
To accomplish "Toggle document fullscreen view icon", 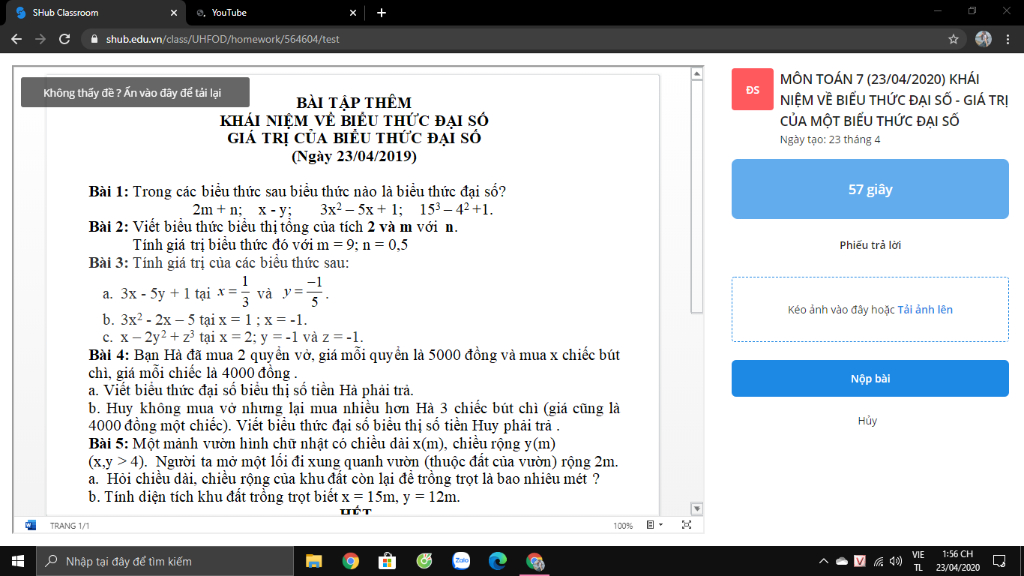I will (x=686, y=525).
